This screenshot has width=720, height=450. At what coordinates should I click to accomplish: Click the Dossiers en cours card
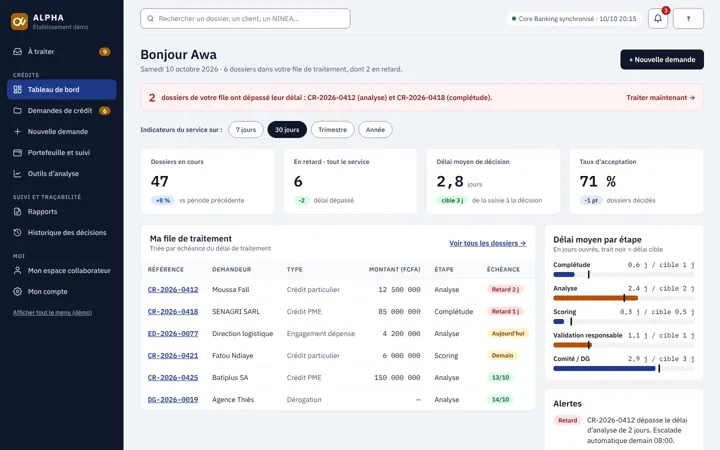208,181
